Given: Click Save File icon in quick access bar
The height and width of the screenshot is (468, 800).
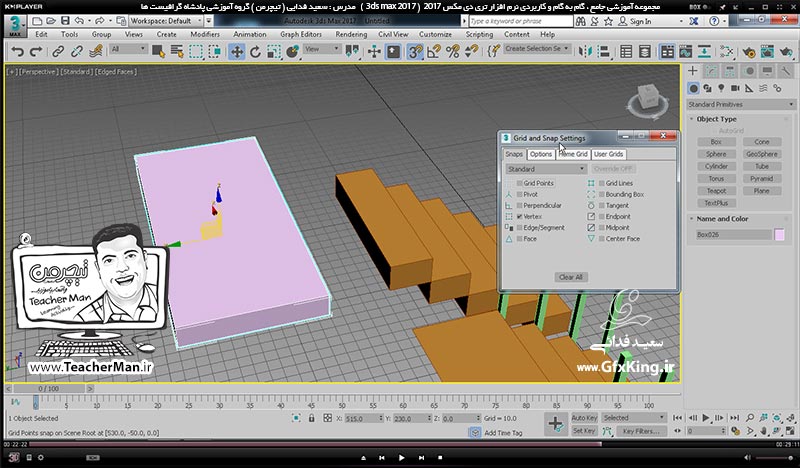Looking at the screenshot, I should click(65, 21).
